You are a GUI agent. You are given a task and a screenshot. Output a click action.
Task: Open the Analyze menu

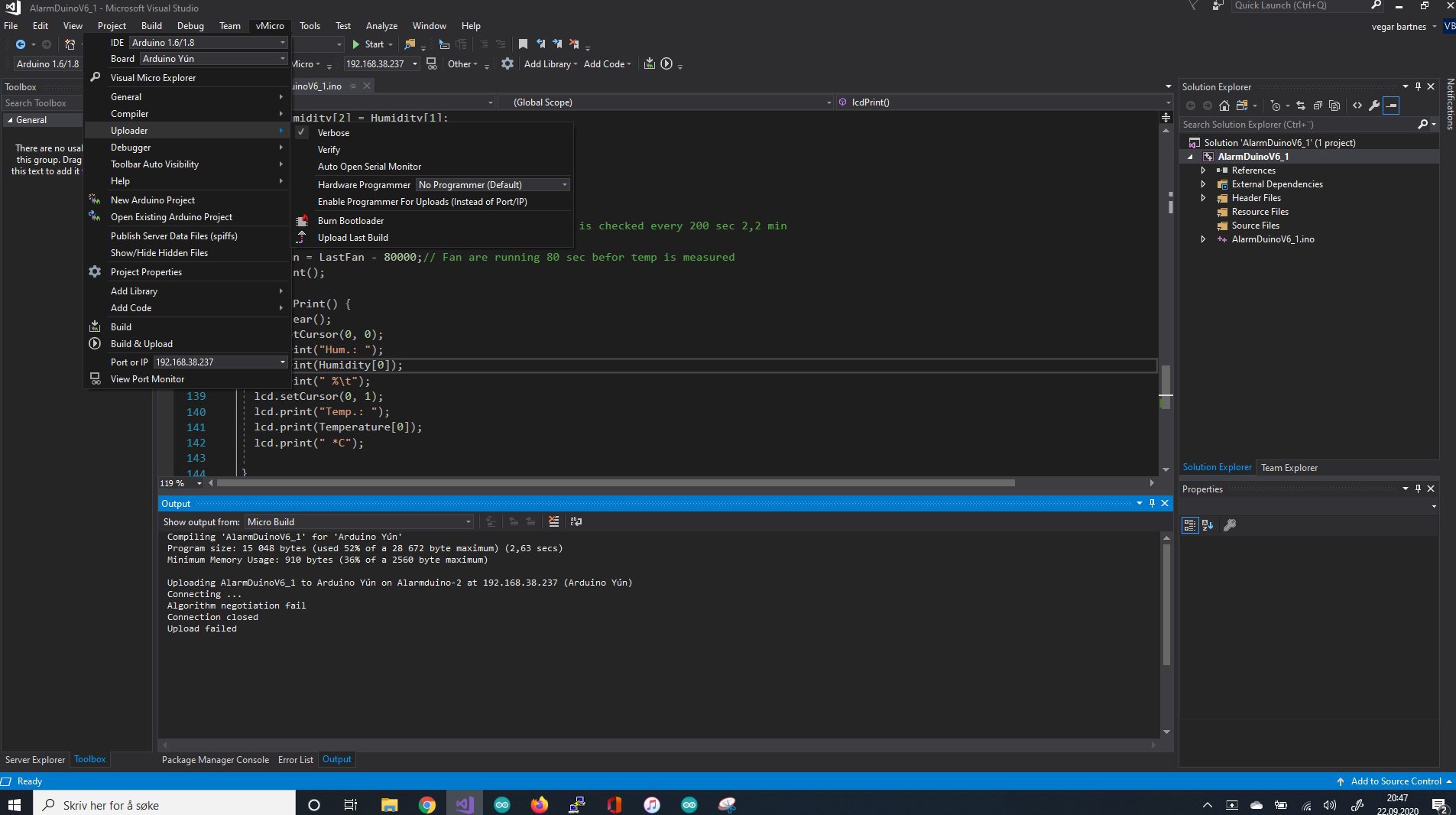381,26
